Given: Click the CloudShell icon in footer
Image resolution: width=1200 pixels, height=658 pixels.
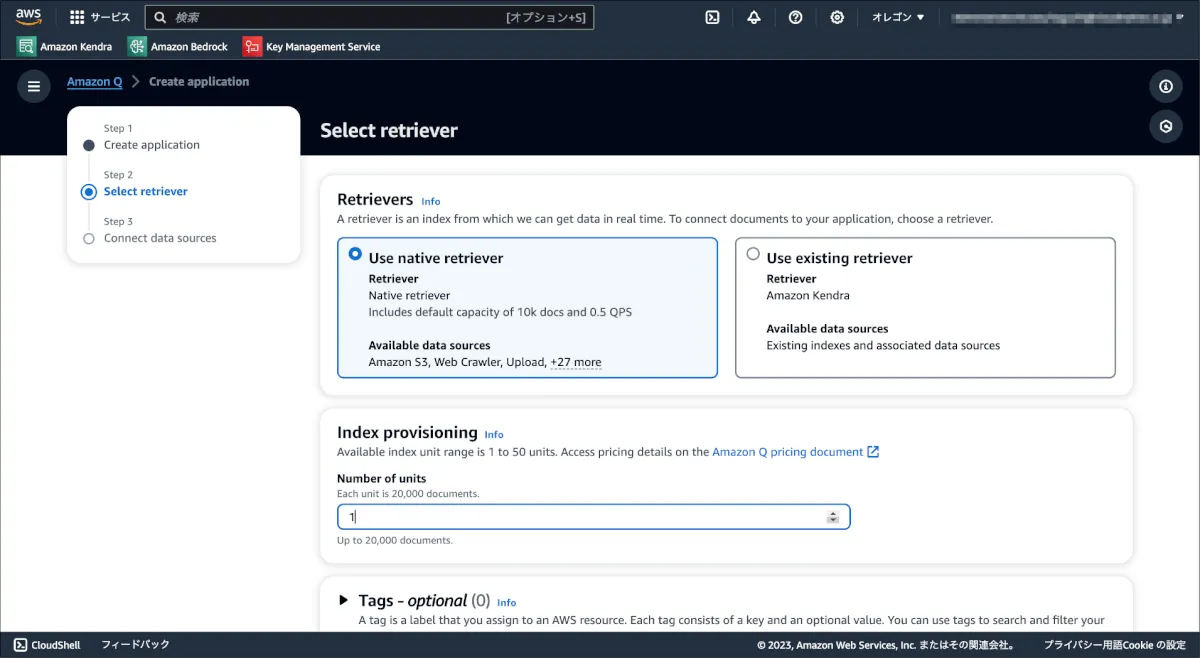Looking at the screenshot, I should (x=20, y=645).
